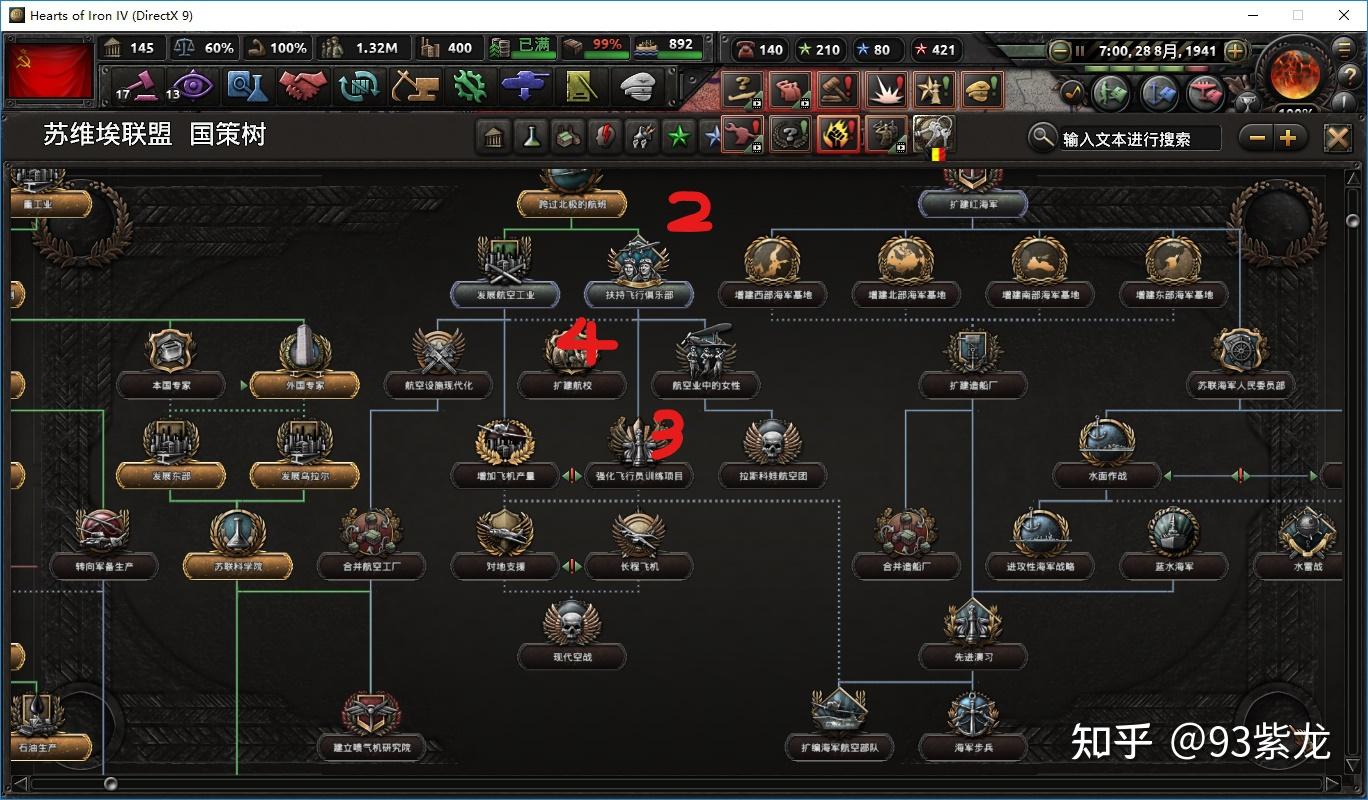The image size is (1368, 800).
Task: Open the Construction crane icon
Action: 414,87
